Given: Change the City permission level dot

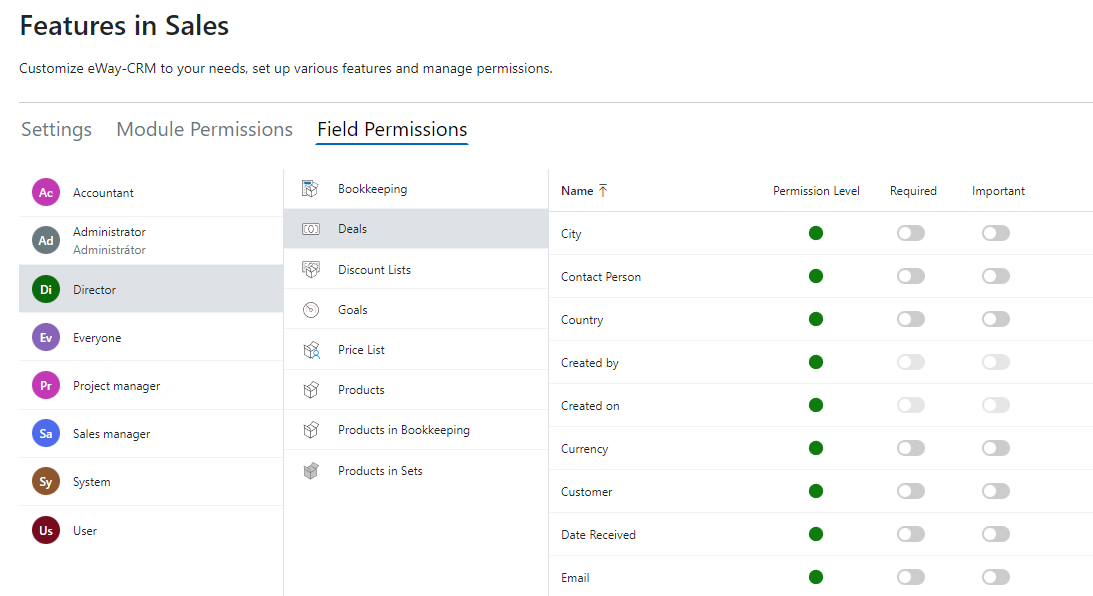Looking at the screenshot, I should pos(816,233).
